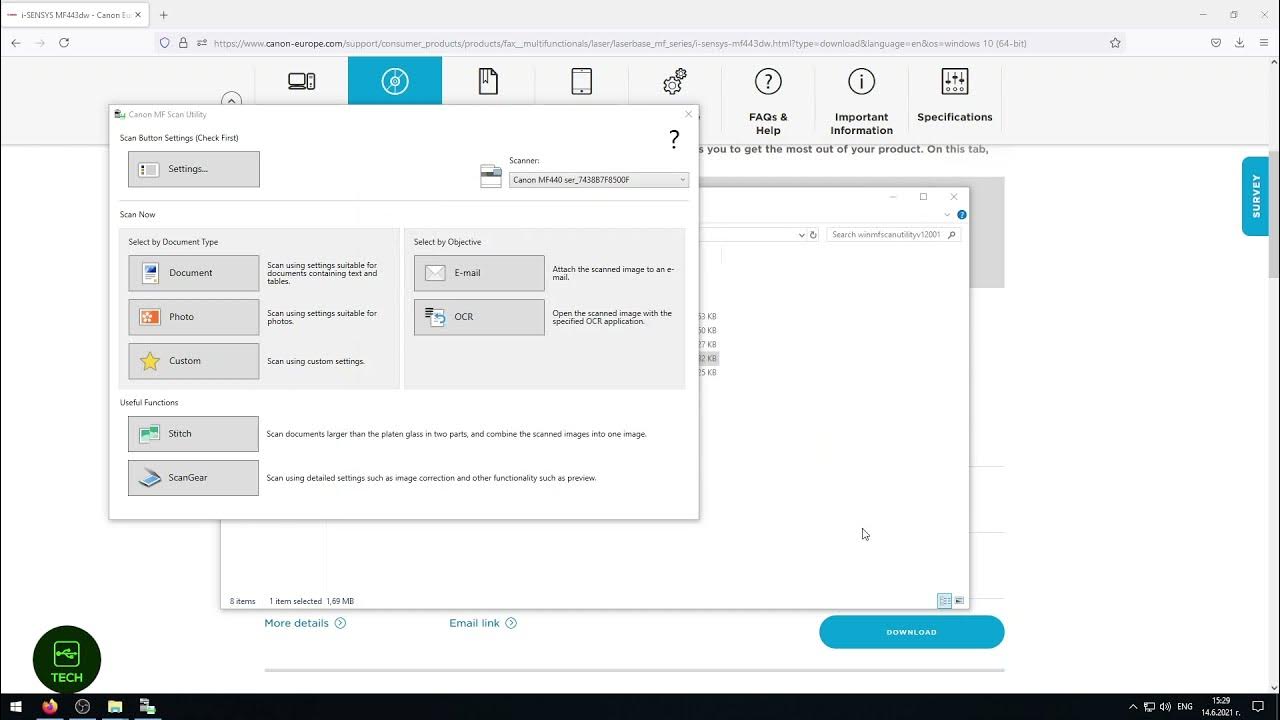Click the browser Back arrow
The height and width of the screenshot is (720, 1280).
(x=15, y=43)
